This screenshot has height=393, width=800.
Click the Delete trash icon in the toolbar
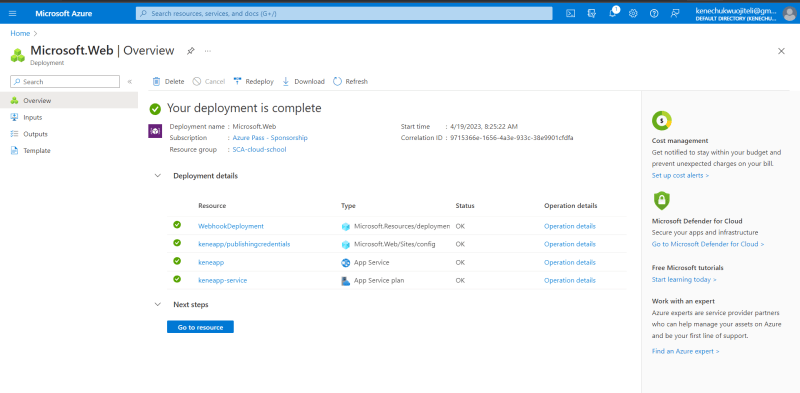pyautogui.click(x=157, y=82)
